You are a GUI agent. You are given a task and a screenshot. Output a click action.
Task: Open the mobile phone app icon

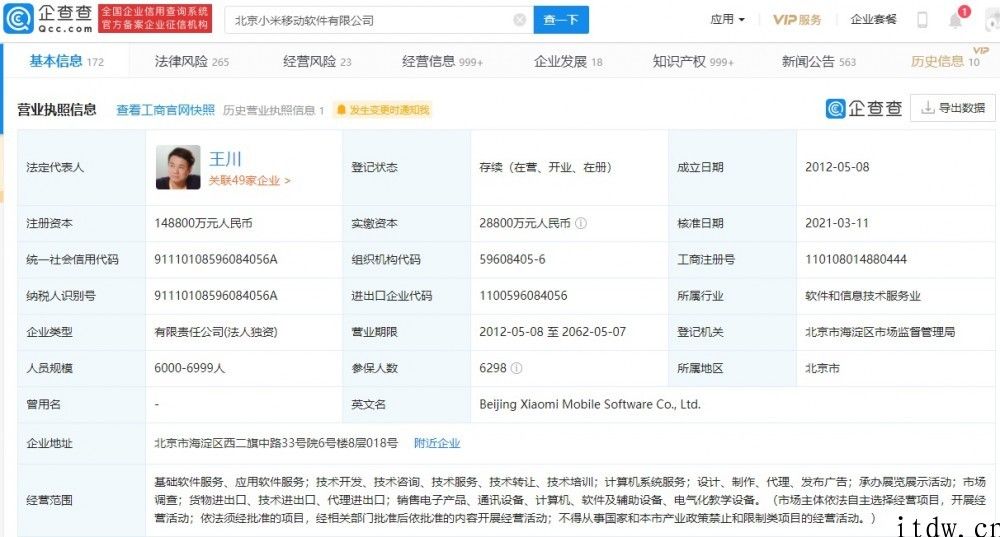(x=922, y=20)
